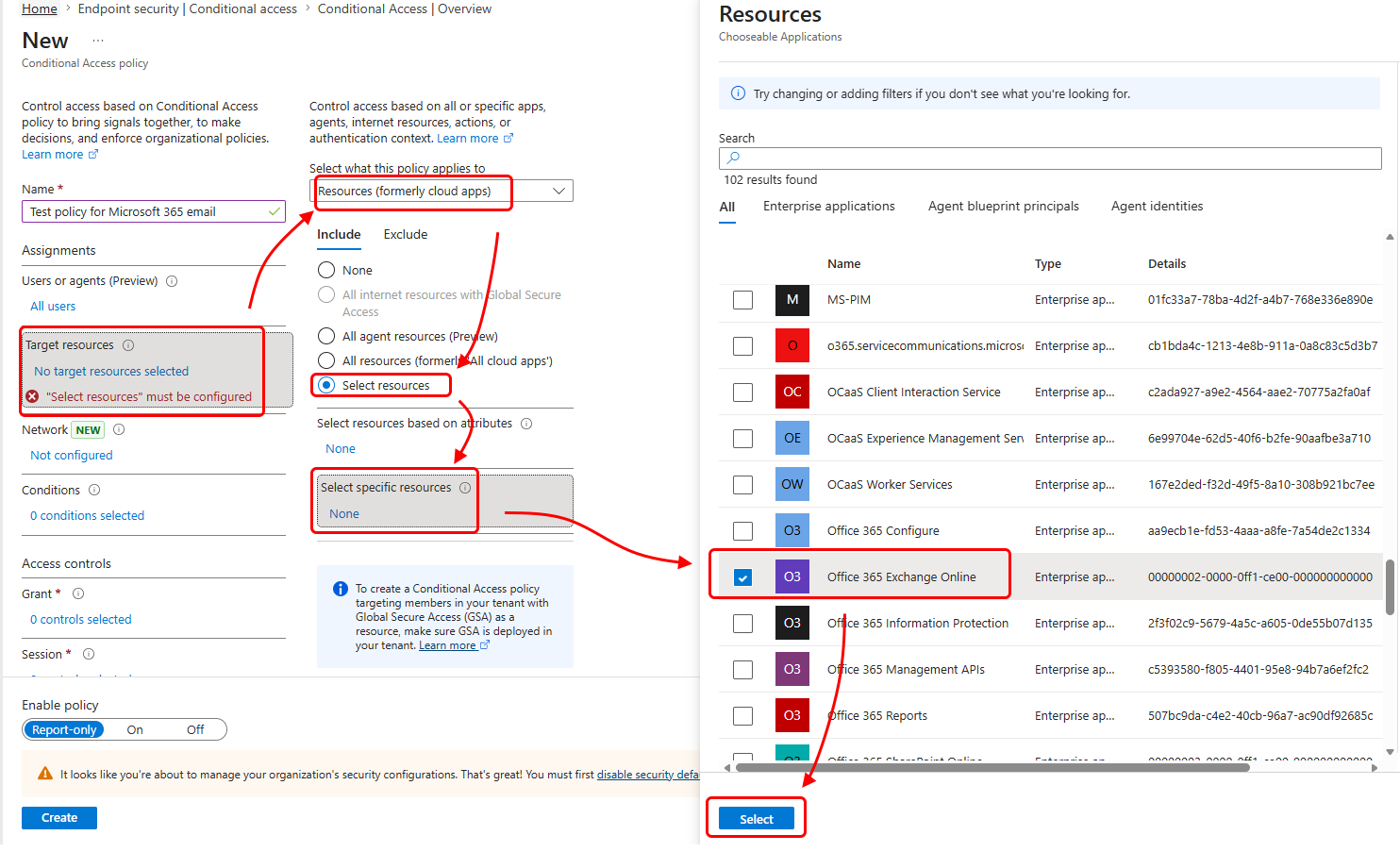The height and width of the screenshot is (852, 1400).
Task: Click info icon next to Grant
Action: tap(78, 593)
